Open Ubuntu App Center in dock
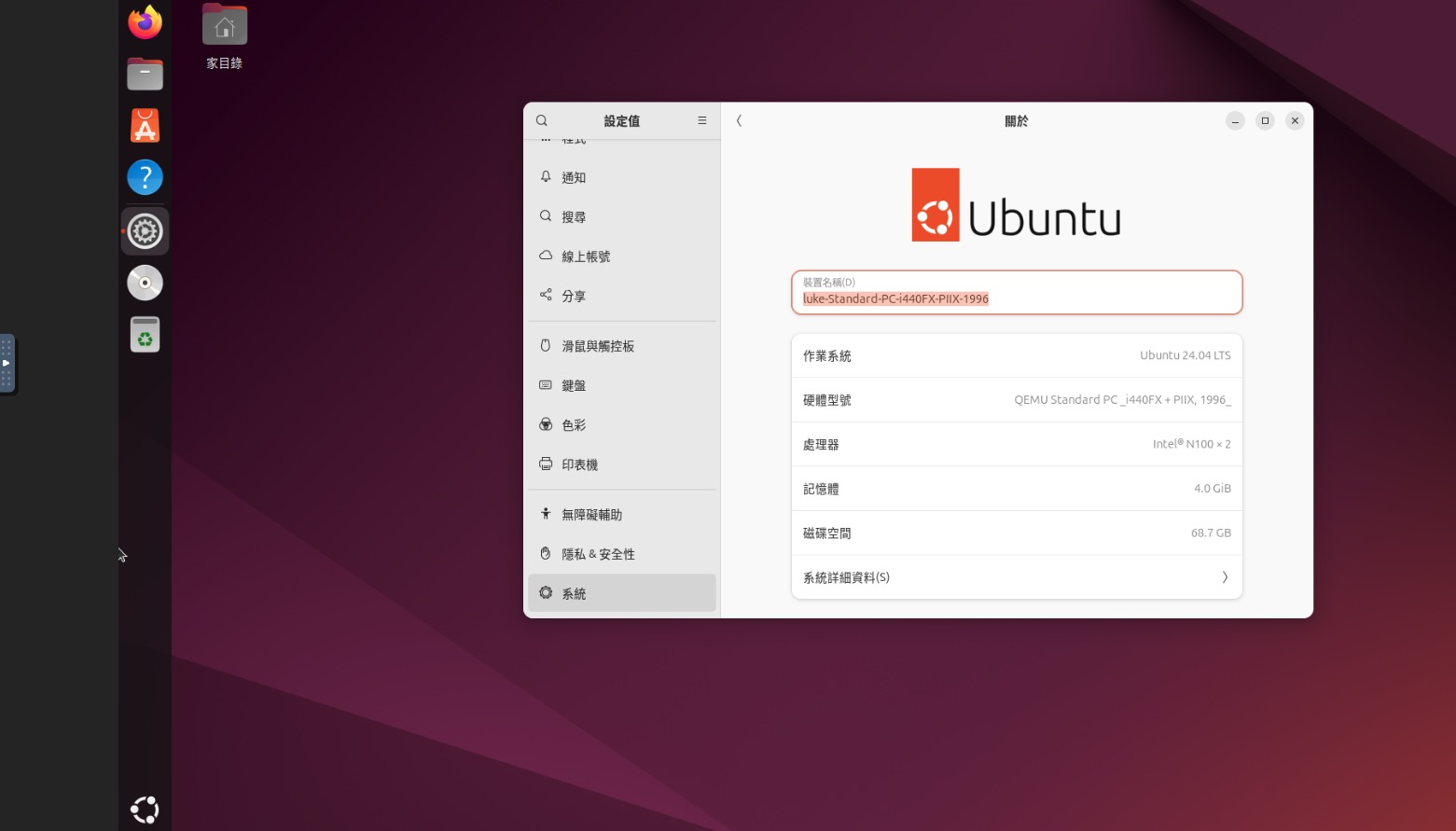Screen dimensions: 1456x831 click(x=145, y=125)
